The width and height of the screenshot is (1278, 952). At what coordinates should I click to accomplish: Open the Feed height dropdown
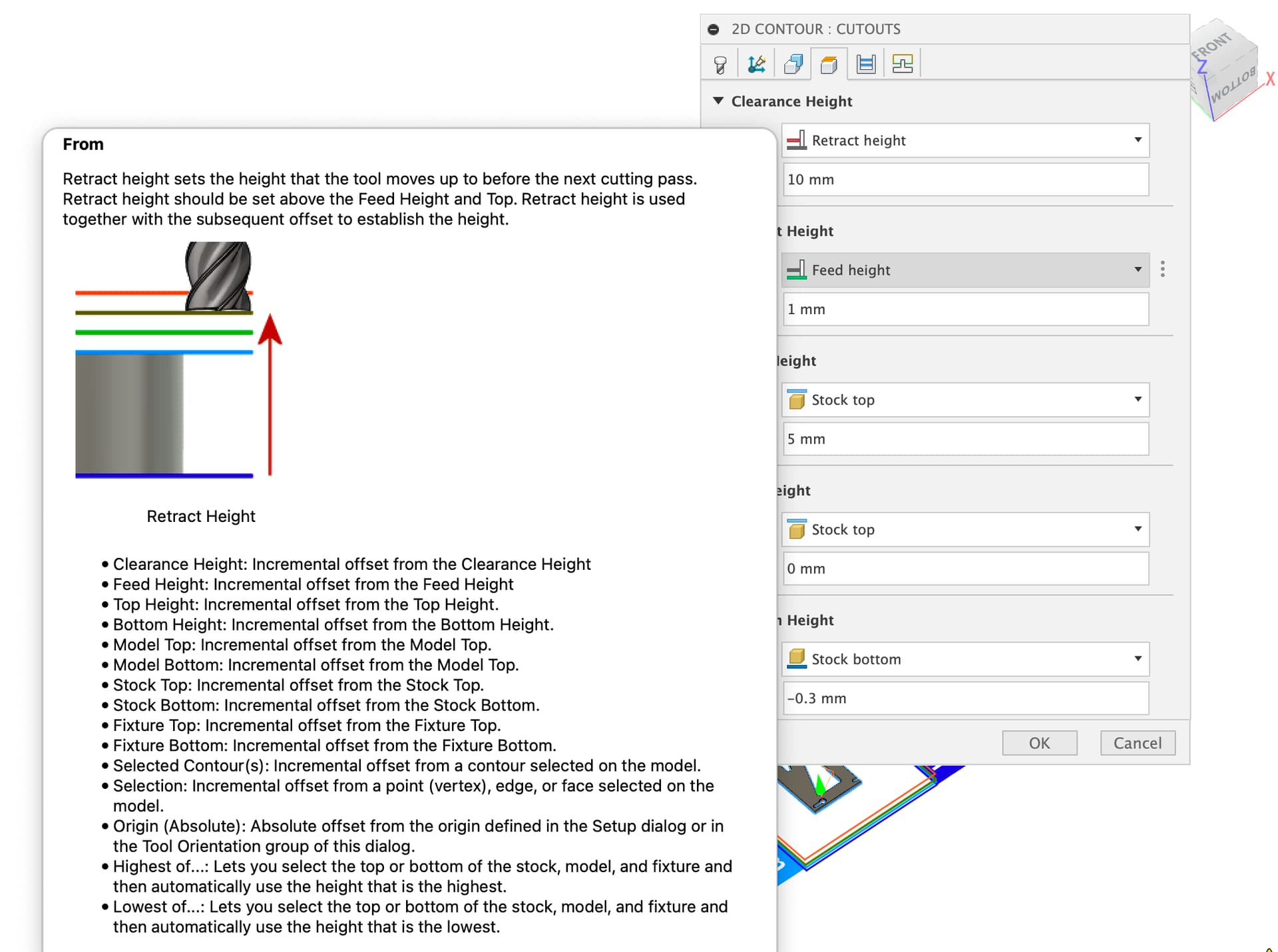pos(965,270)
